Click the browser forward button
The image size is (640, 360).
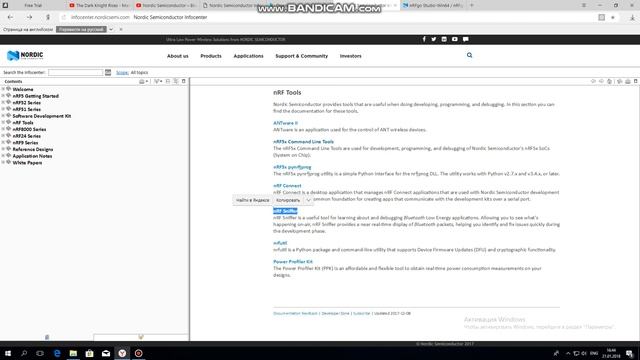[x=29, y=17]
